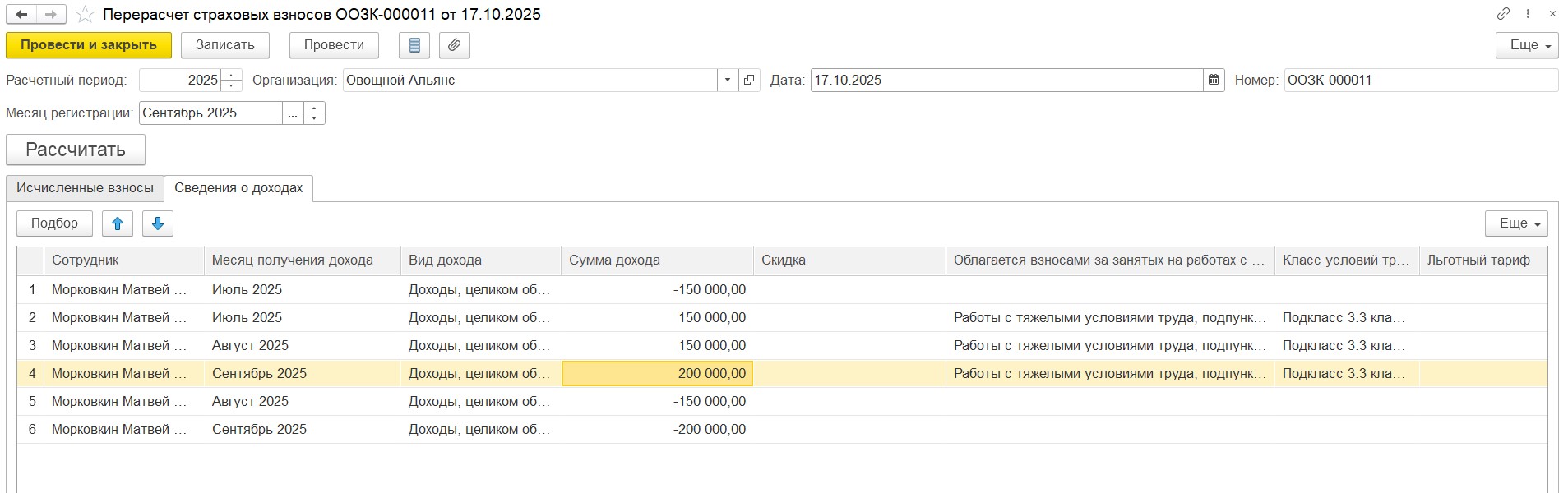Click the Номер input field

(x=1420, y=81)
